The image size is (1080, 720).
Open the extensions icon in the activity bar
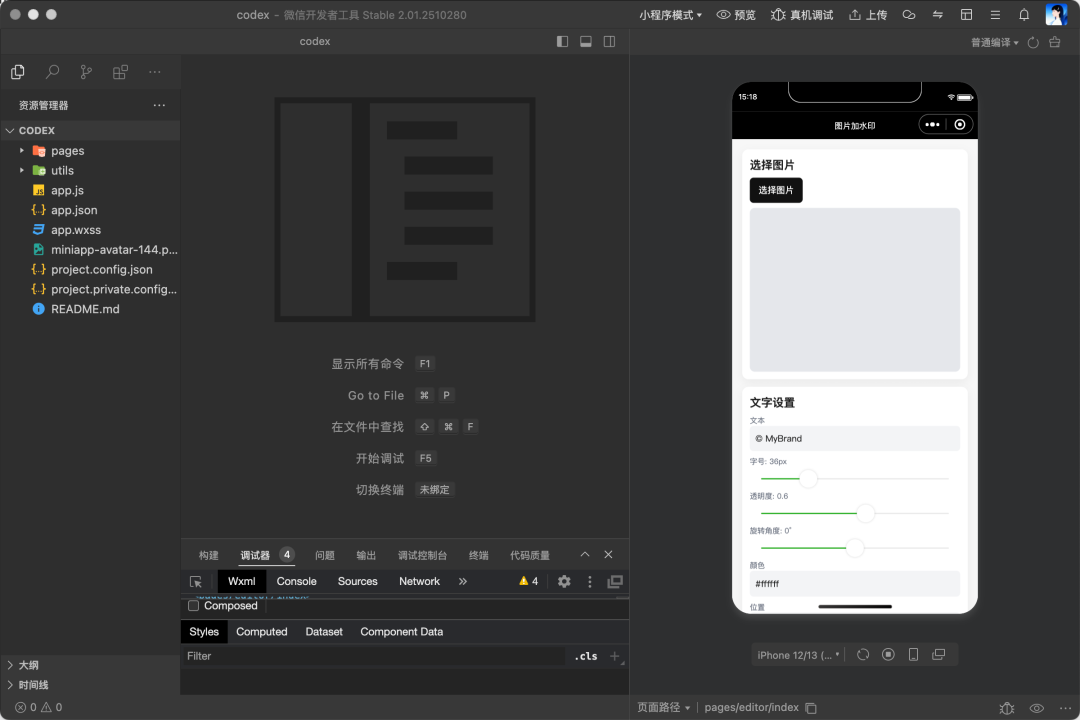tap(120, 71)
